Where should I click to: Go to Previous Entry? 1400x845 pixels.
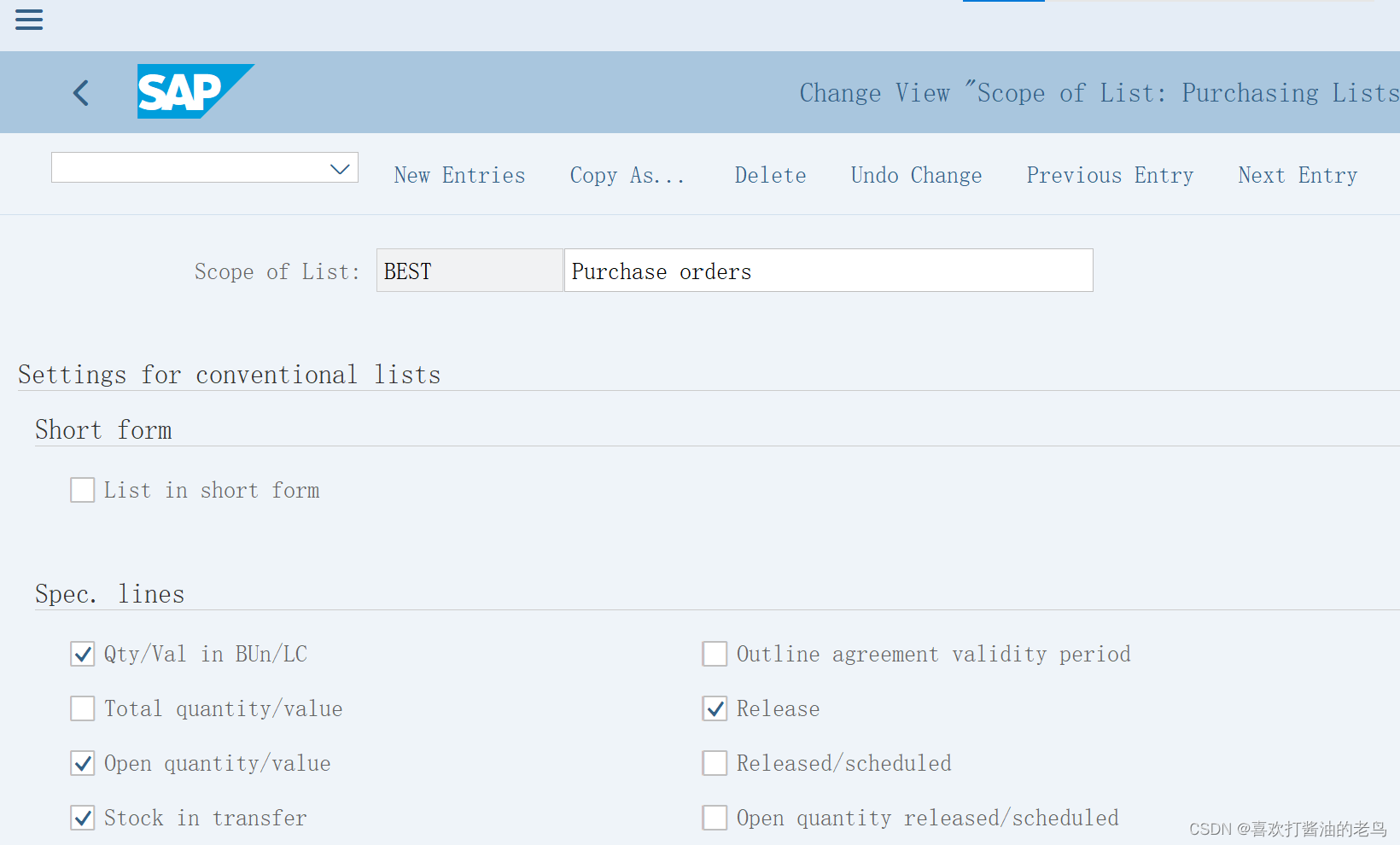1110,175
